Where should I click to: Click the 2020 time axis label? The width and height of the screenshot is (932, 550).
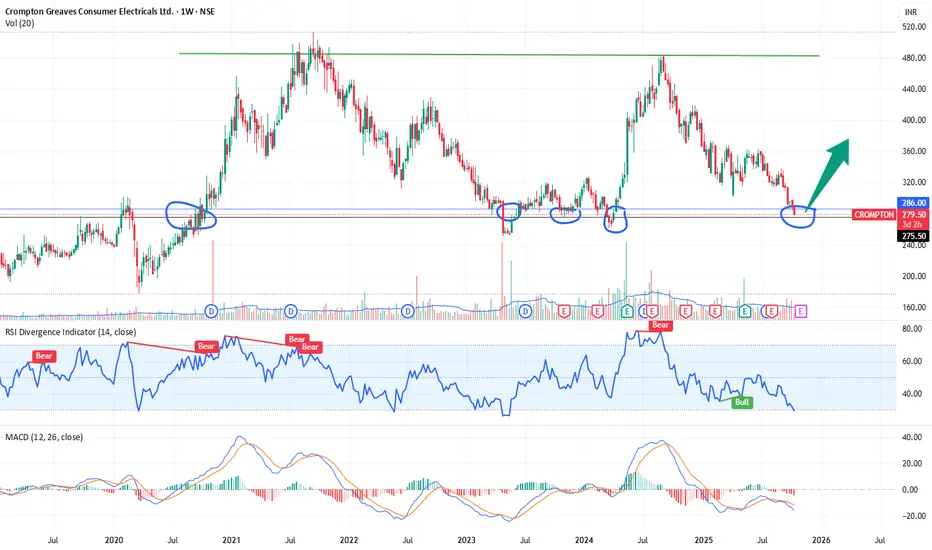114,540
